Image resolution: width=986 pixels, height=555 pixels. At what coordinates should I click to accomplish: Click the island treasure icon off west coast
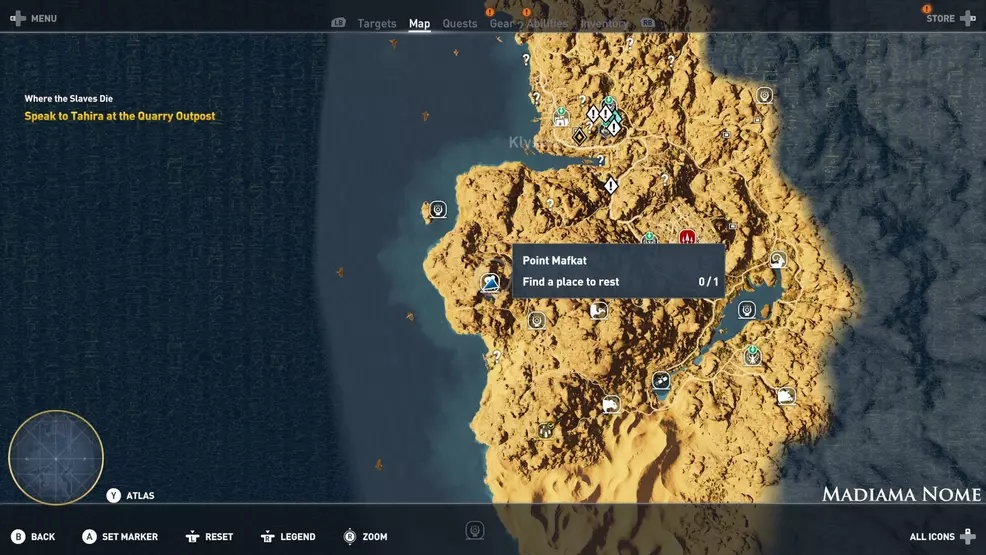[437, 210]
